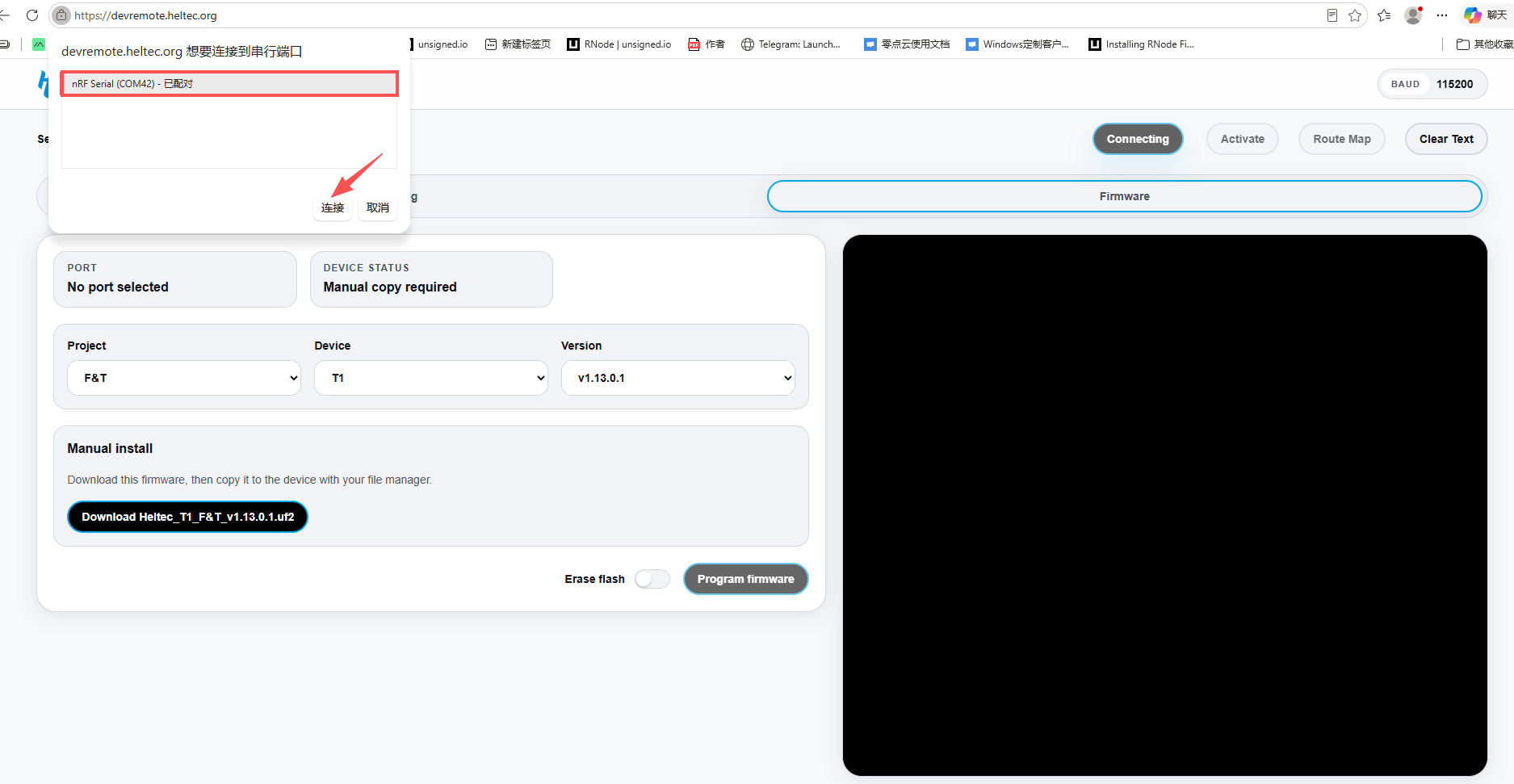Select nRF Serial (COM42) in port list
The image size is (1514, 784).
[229, 84]
